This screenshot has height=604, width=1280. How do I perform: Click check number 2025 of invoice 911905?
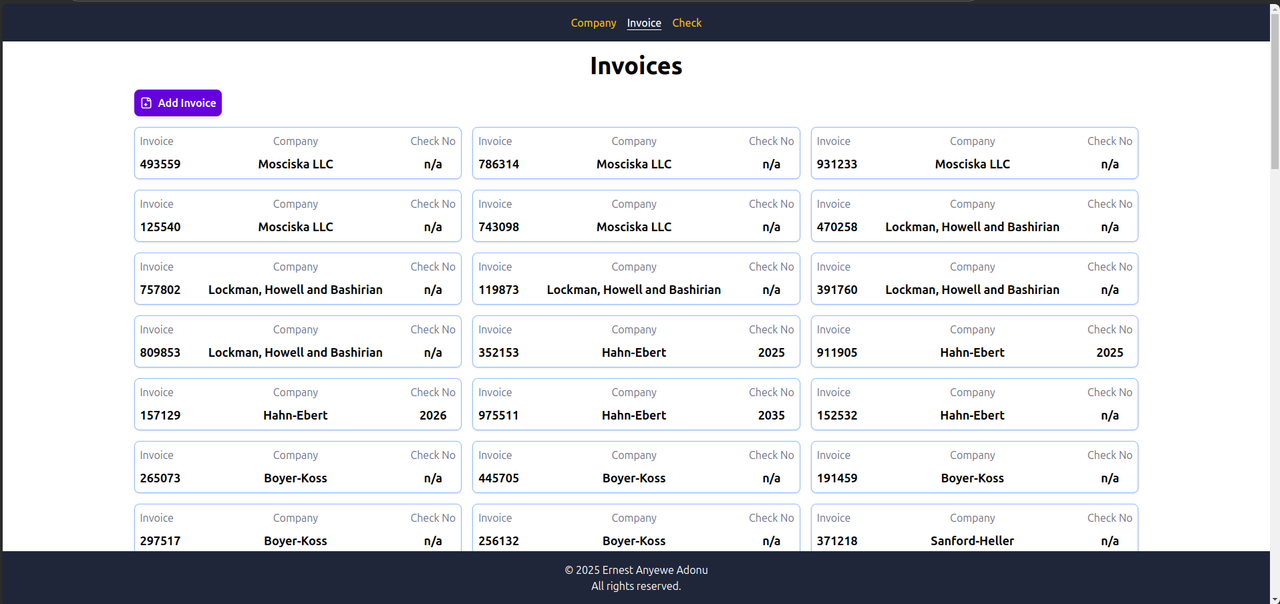[x=1110, y=353]
